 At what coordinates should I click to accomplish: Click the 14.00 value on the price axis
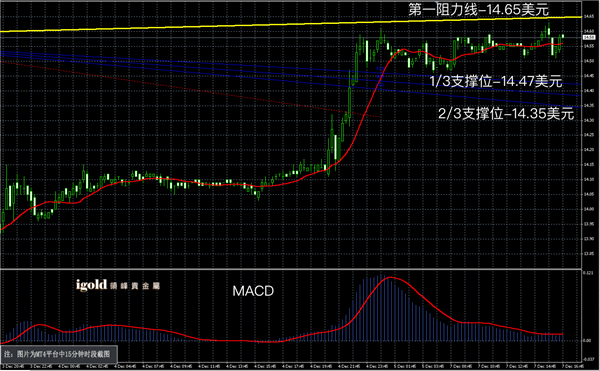click(589, 209)
